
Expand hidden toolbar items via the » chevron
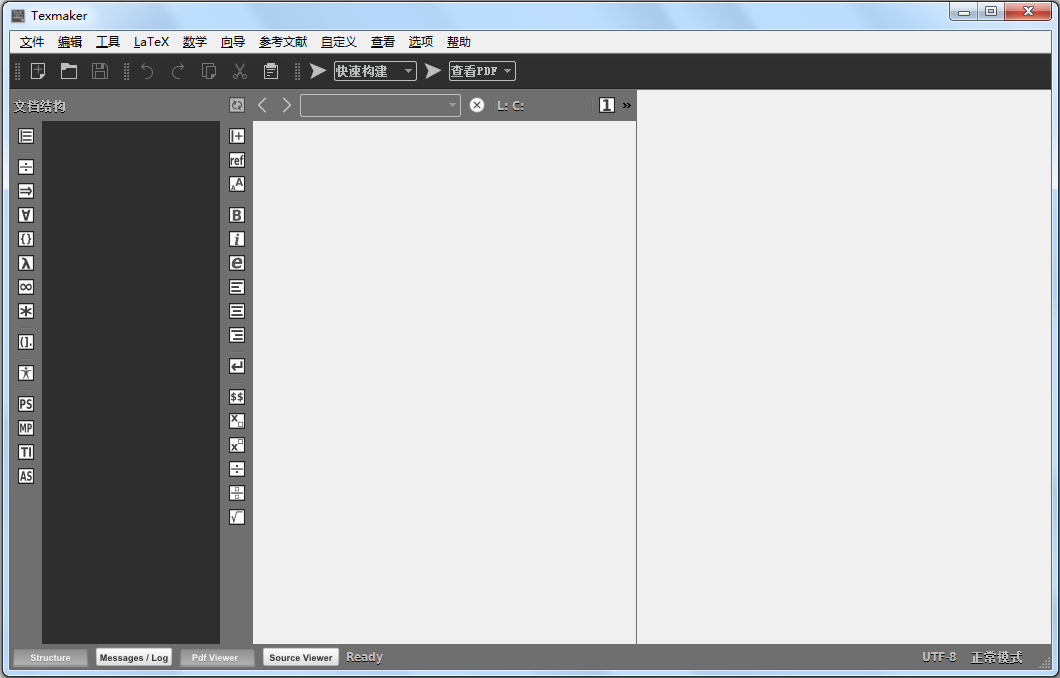(627, 104)
